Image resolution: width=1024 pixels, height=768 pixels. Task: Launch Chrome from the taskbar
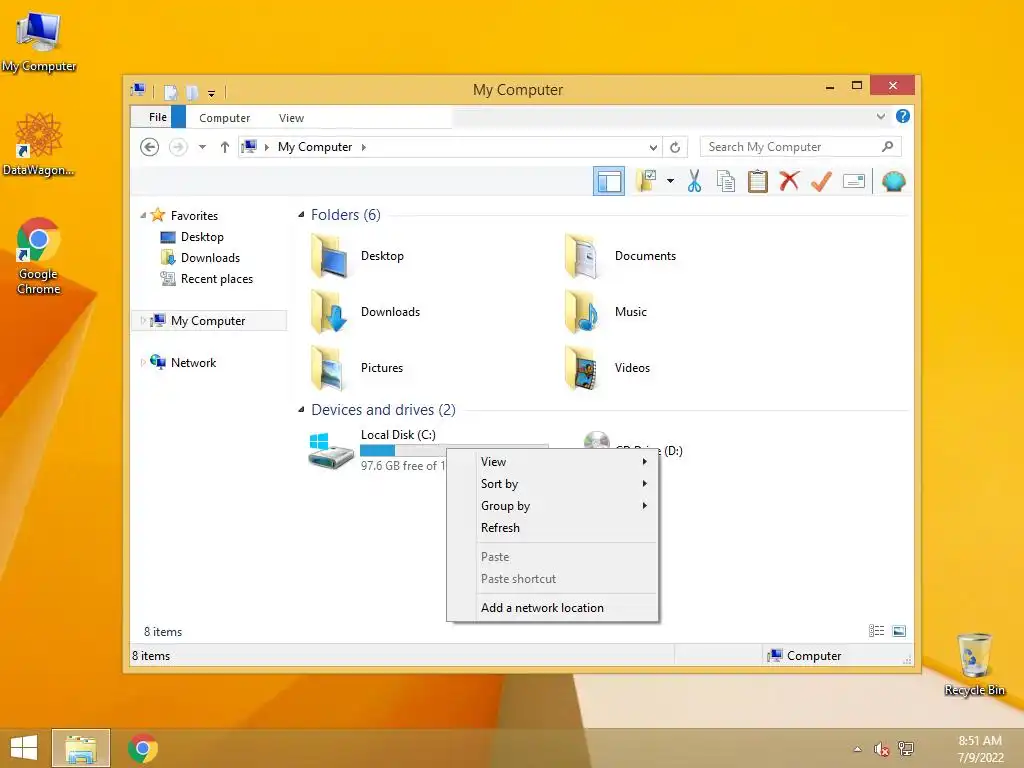142,748
